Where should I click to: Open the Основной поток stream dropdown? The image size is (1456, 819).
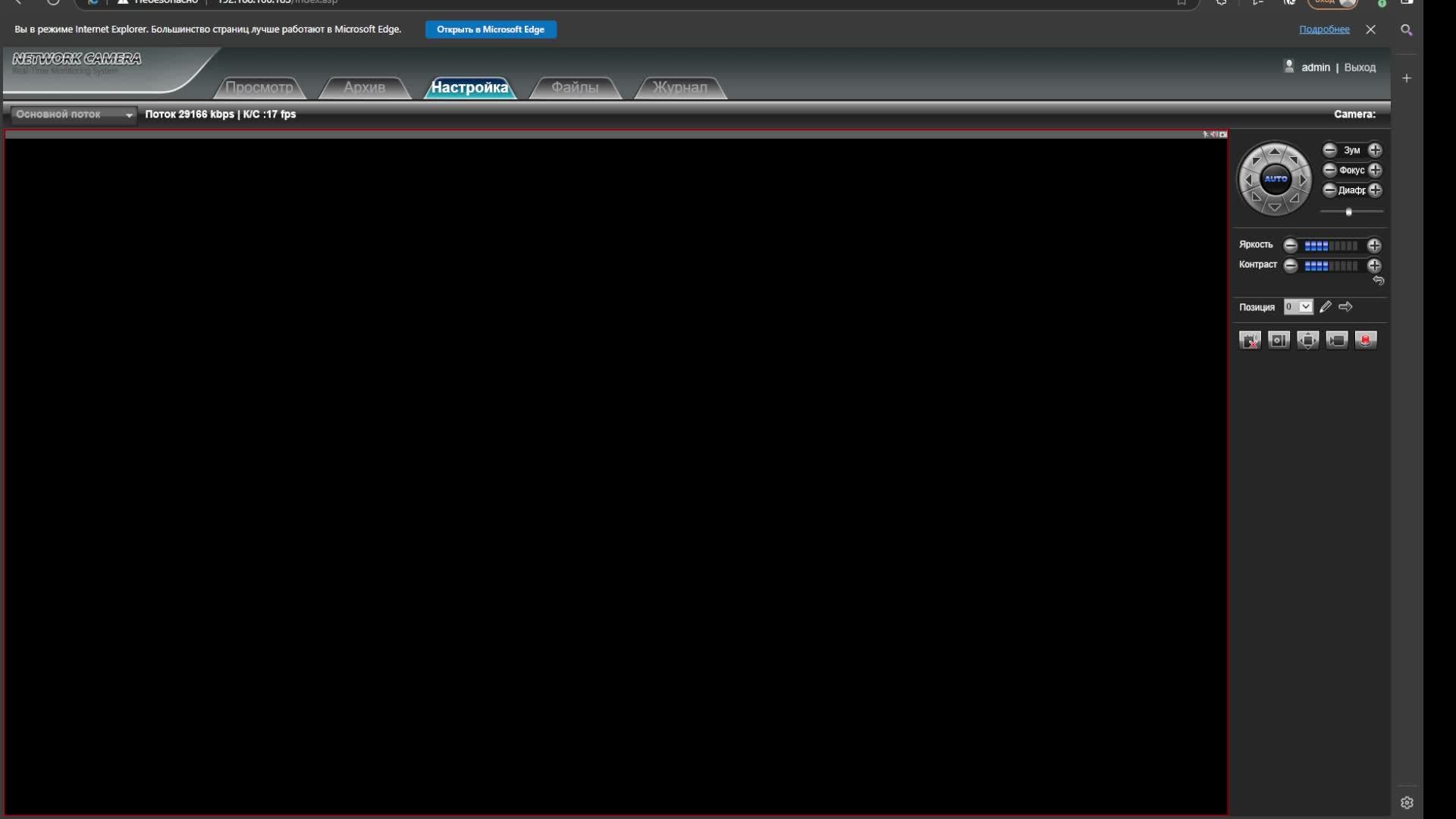tap(74, 115)
